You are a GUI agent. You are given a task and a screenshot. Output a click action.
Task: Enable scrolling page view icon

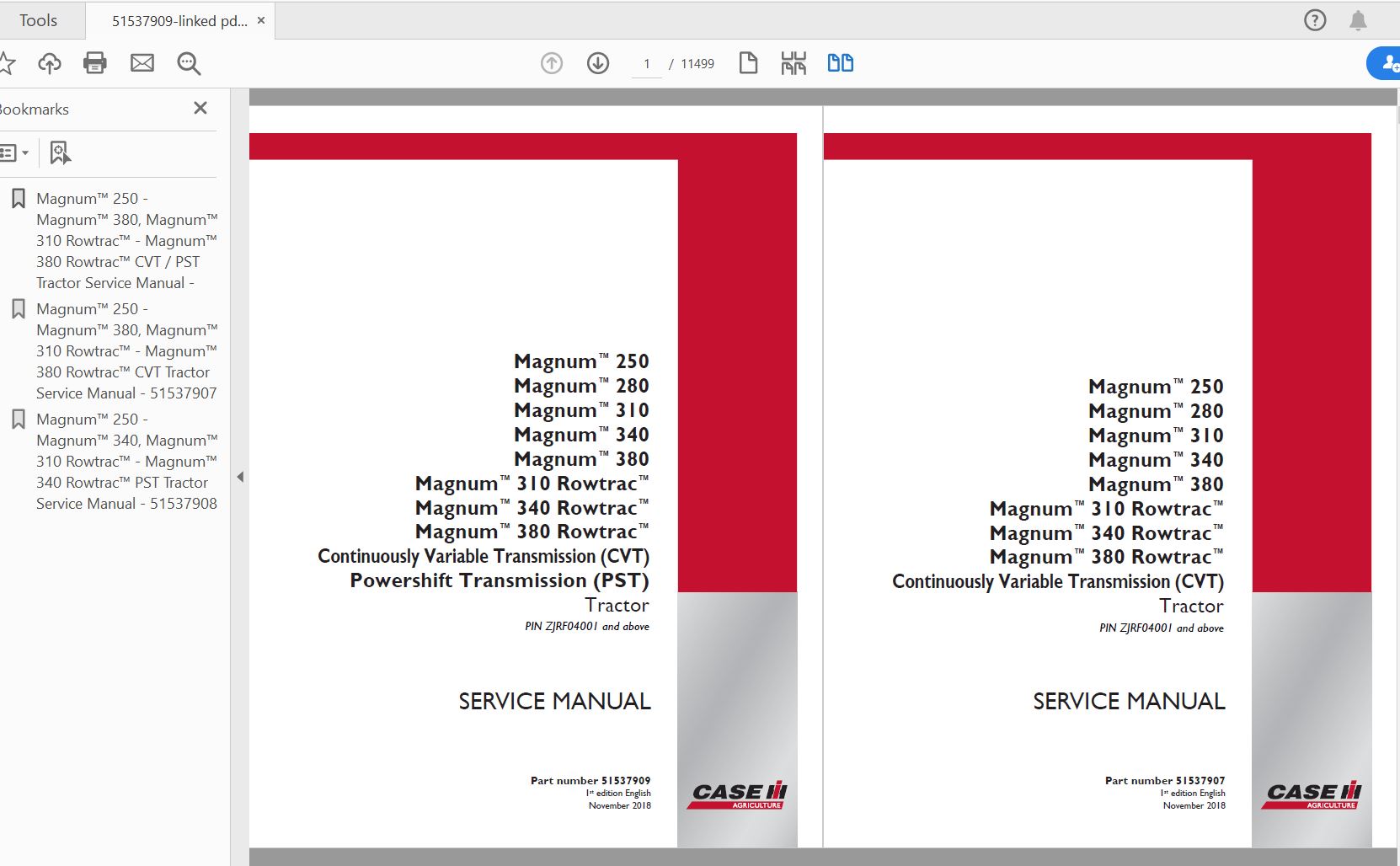(794, 63)
